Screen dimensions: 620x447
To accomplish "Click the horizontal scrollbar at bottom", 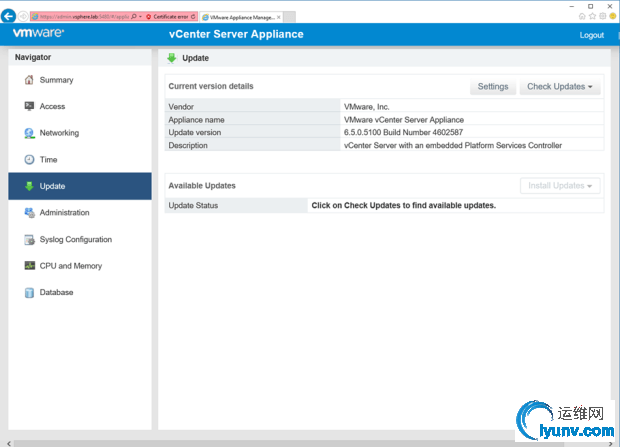I will (289, 444).
